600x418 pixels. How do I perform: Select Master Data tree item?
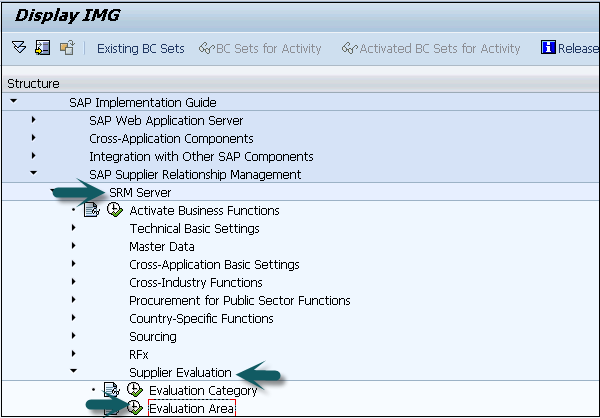pyautogui.click(x=161, y=246)
